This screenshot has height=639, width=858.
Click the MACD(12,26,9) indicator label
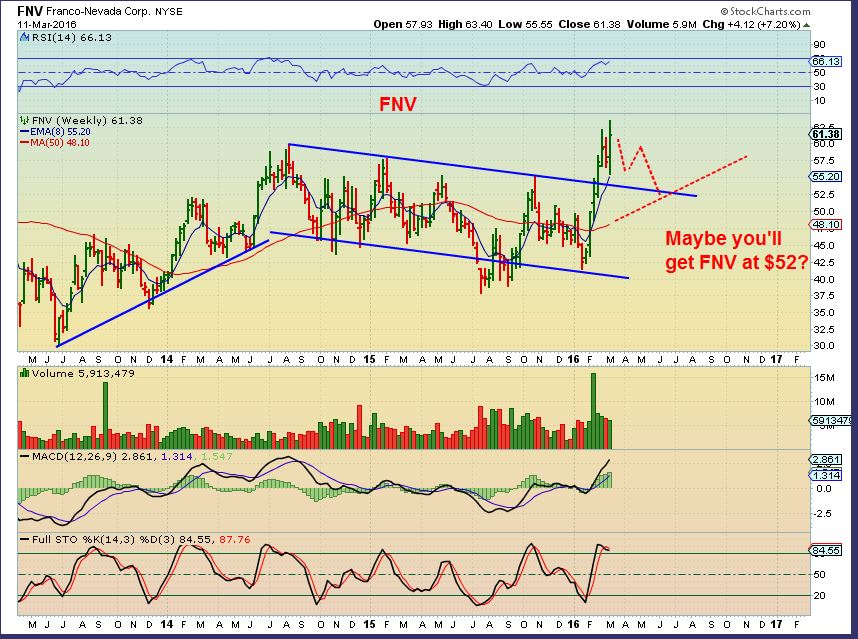point(74,456)
